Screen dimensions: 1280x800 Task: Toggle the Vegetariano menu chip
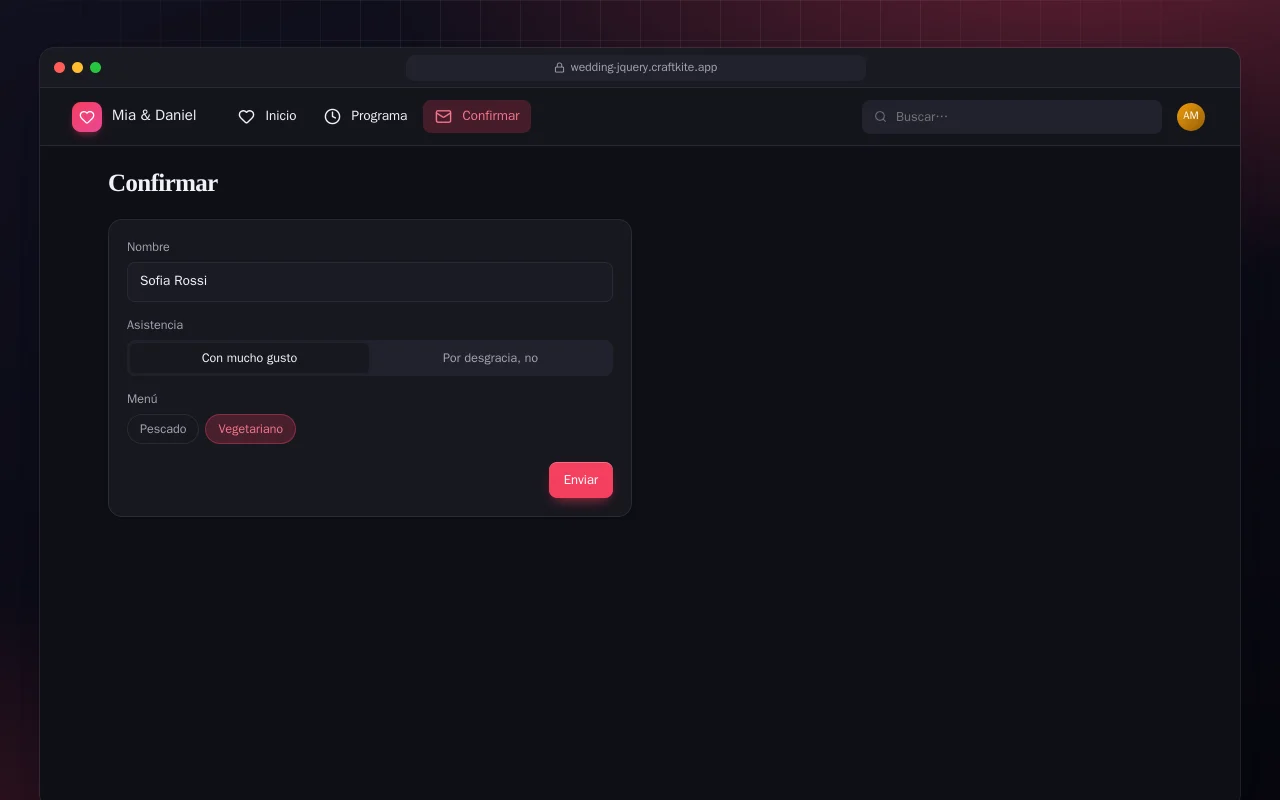point(250,429)
